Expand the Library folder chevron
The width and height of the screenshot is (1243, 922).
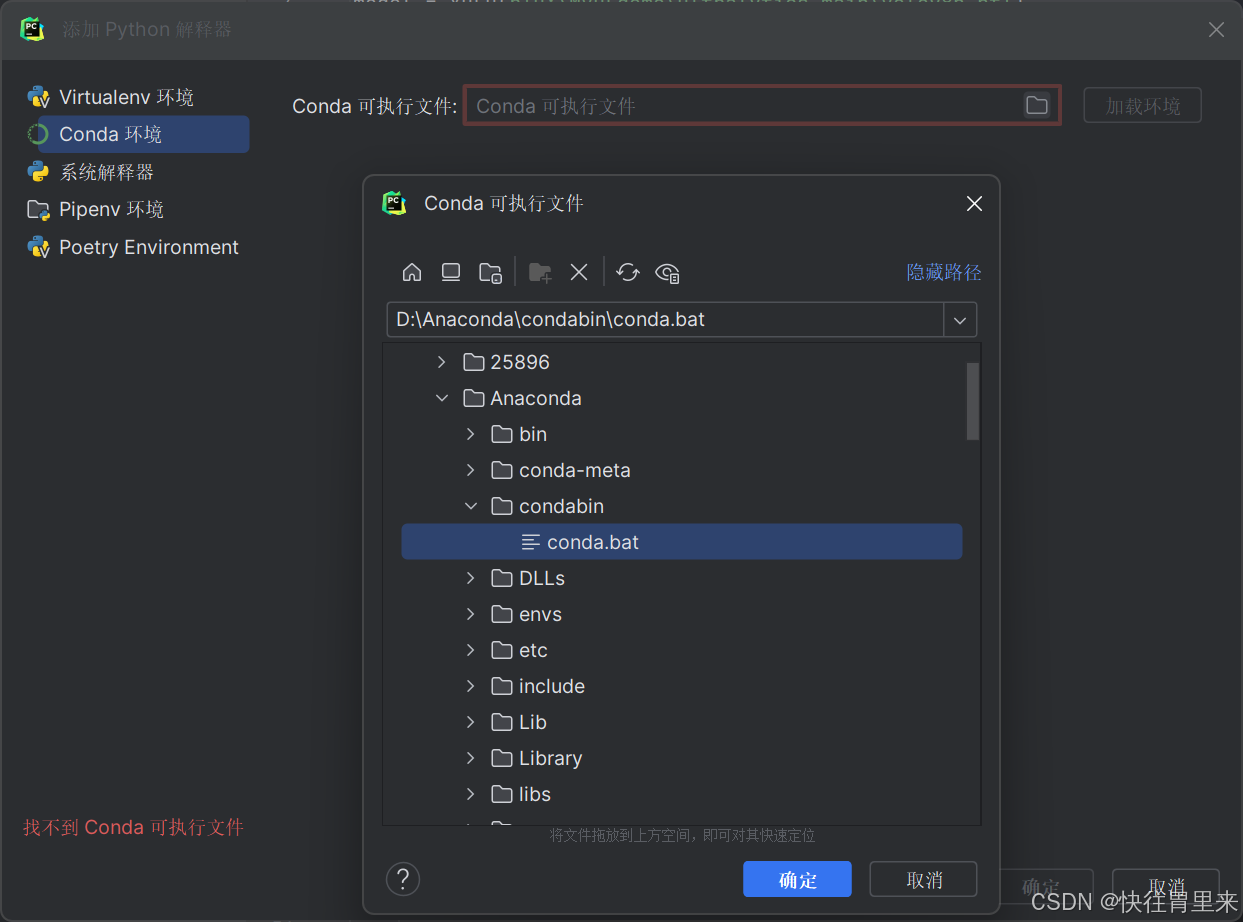click(x=471, y=758)
